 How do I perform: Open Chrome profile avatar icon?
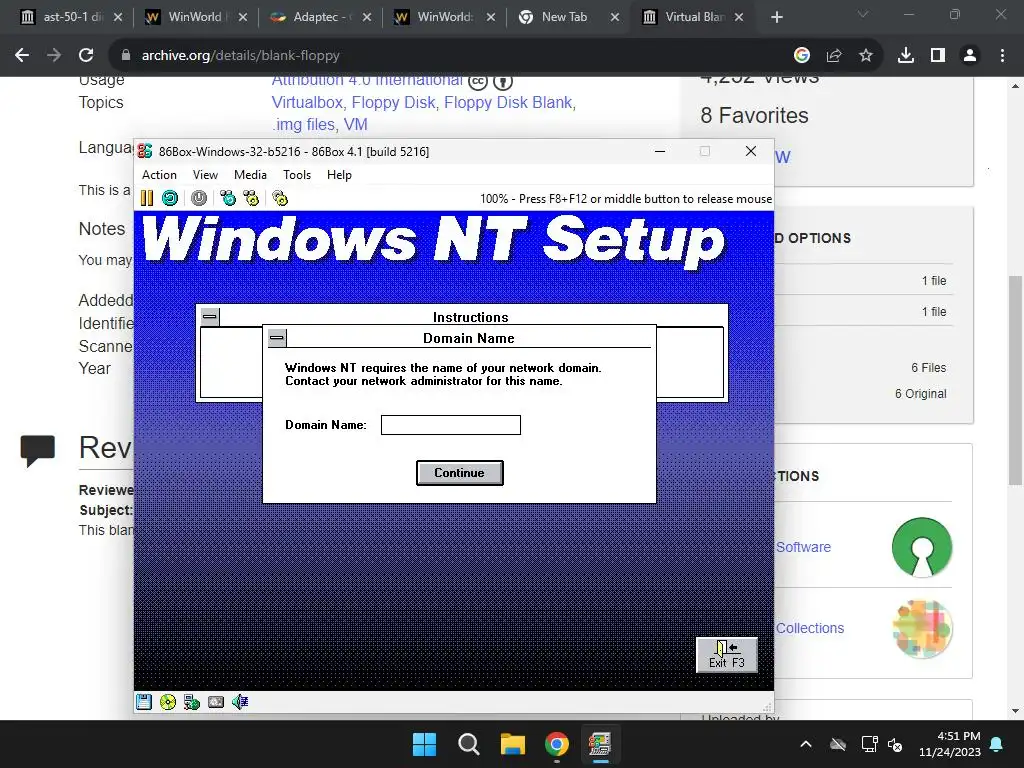click(970, 56)
